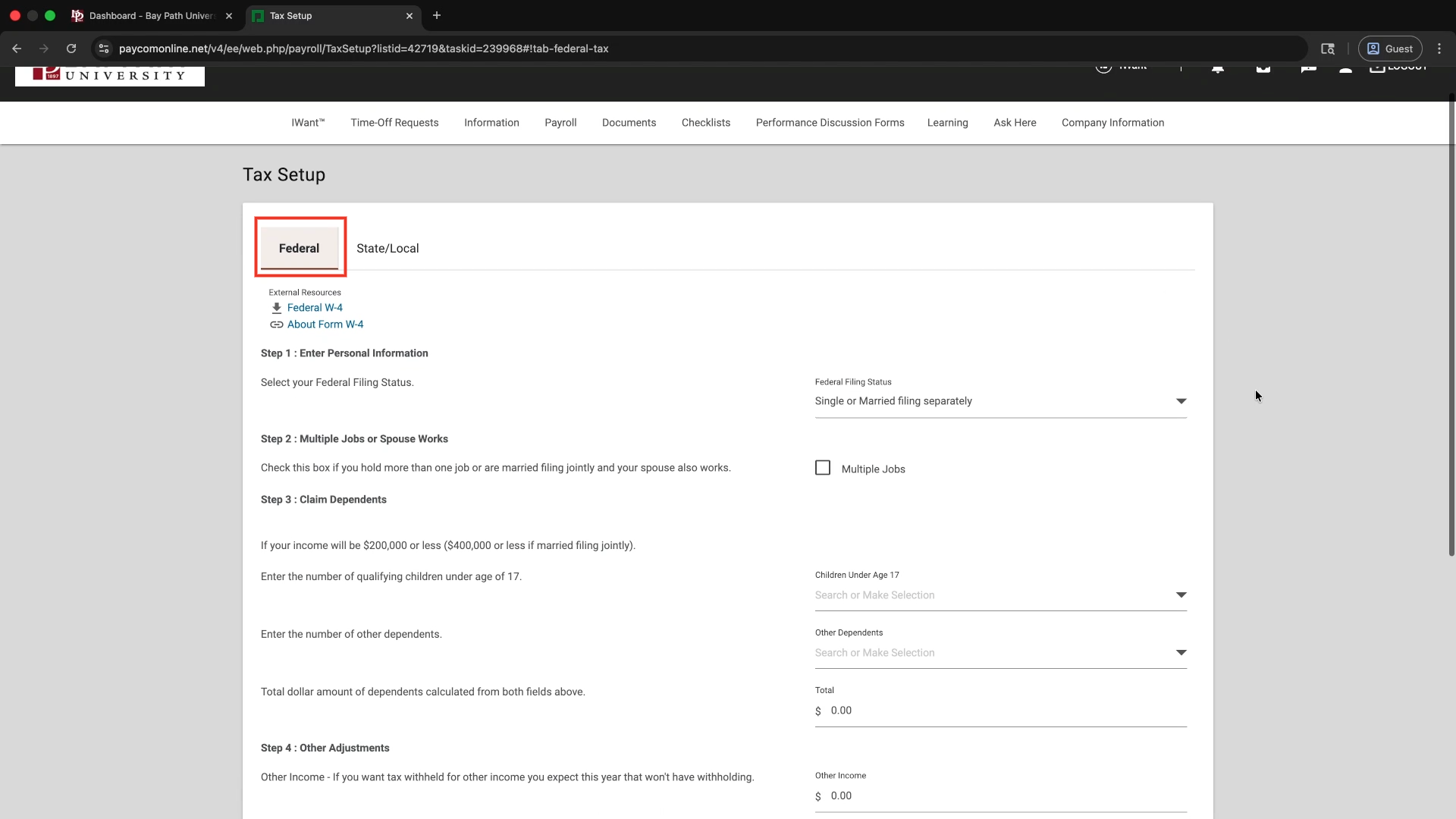The height and width of the screenshot is (819, 1456).
Task: Click the page vertical scrollbar
Action: coord(1451,326)
